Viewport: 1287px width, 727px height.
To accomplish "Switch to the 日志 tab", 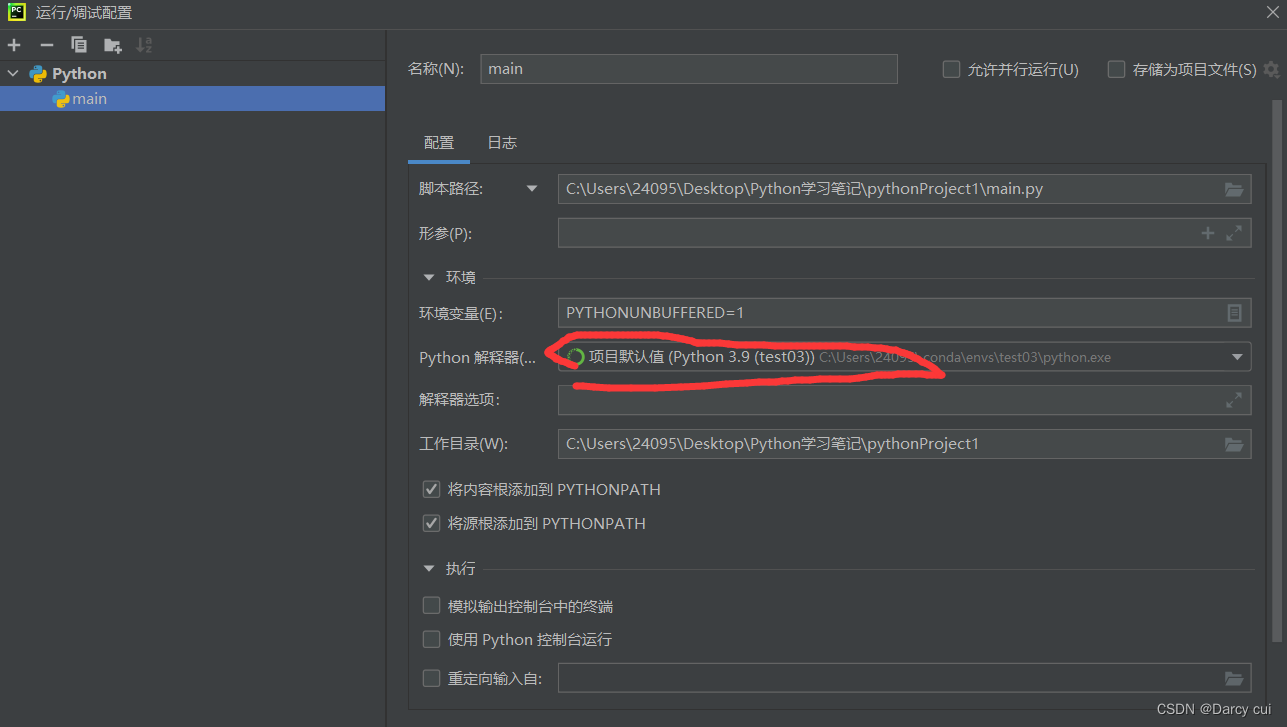I will coord(502,143).
